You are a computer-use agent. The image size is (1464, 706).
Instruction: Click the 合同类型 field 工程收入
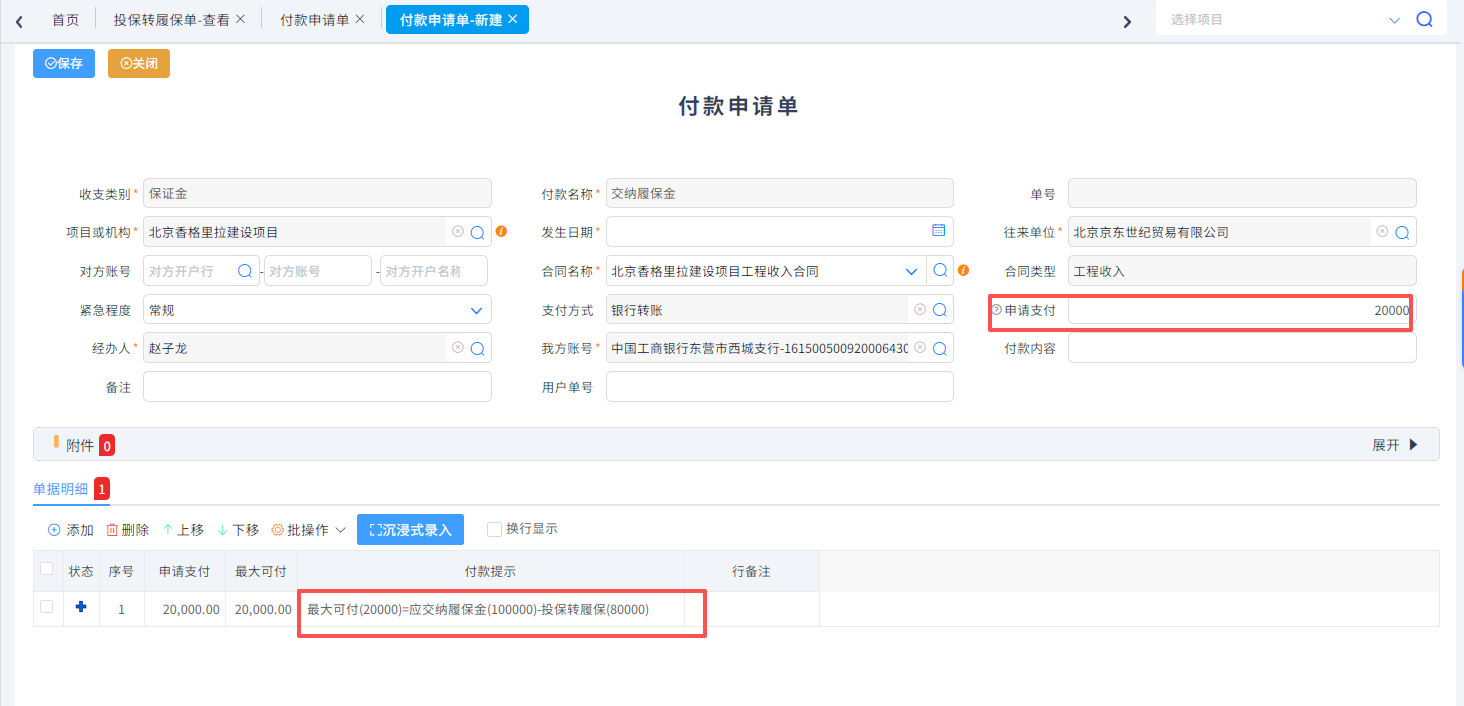pyautogui.click(x=1242, y=271)
